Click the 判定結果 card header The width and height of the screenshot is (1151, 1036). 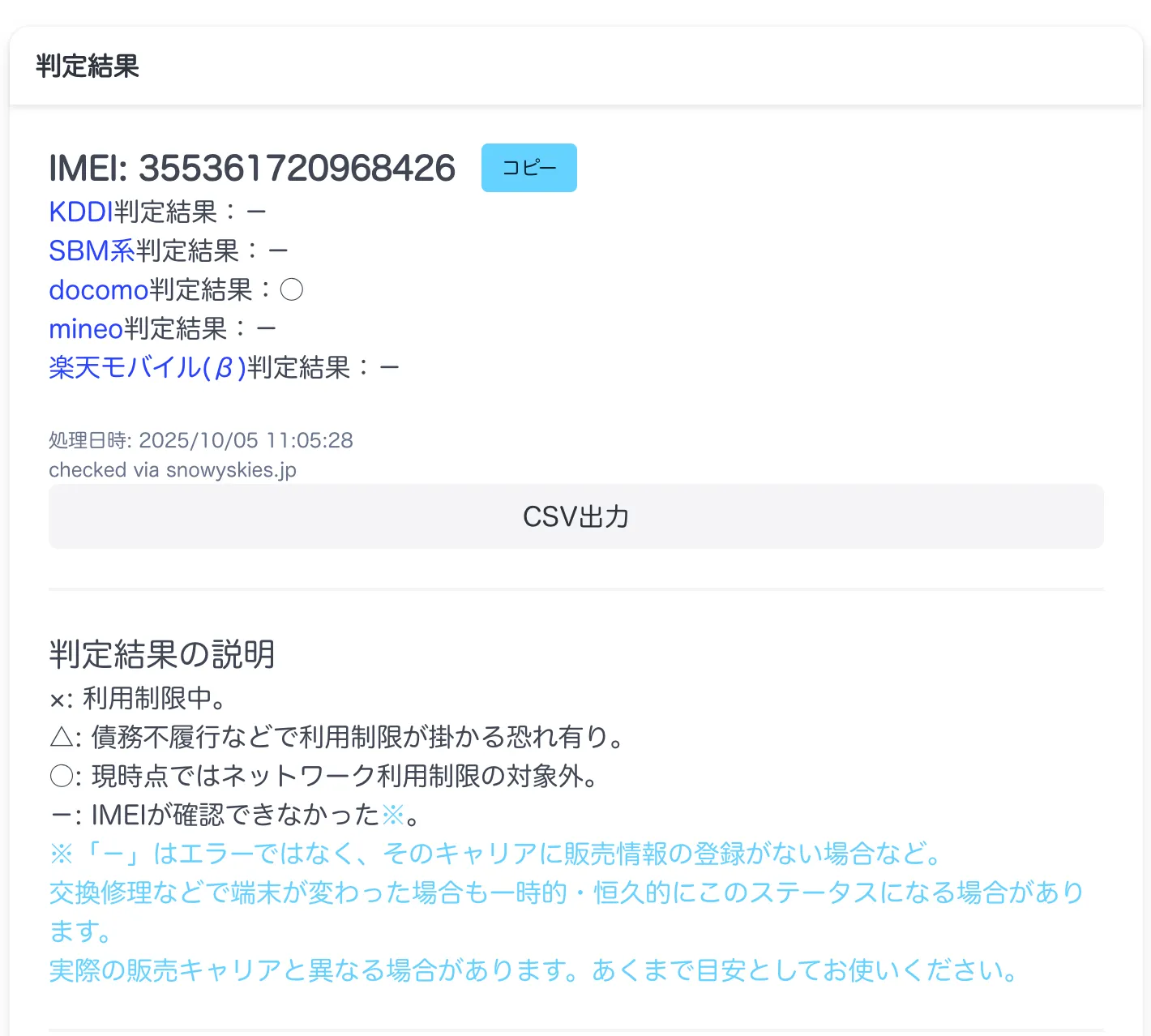coord(88,66)
